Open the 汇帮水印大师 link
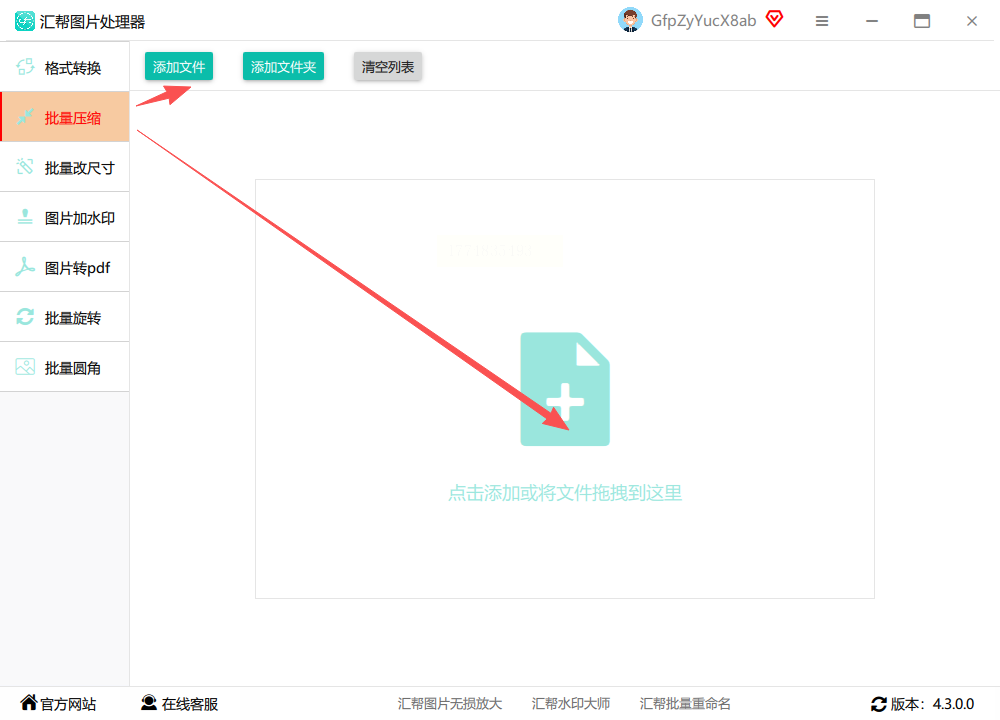Viewport: 1000px width, 720px height. [571, 703]
